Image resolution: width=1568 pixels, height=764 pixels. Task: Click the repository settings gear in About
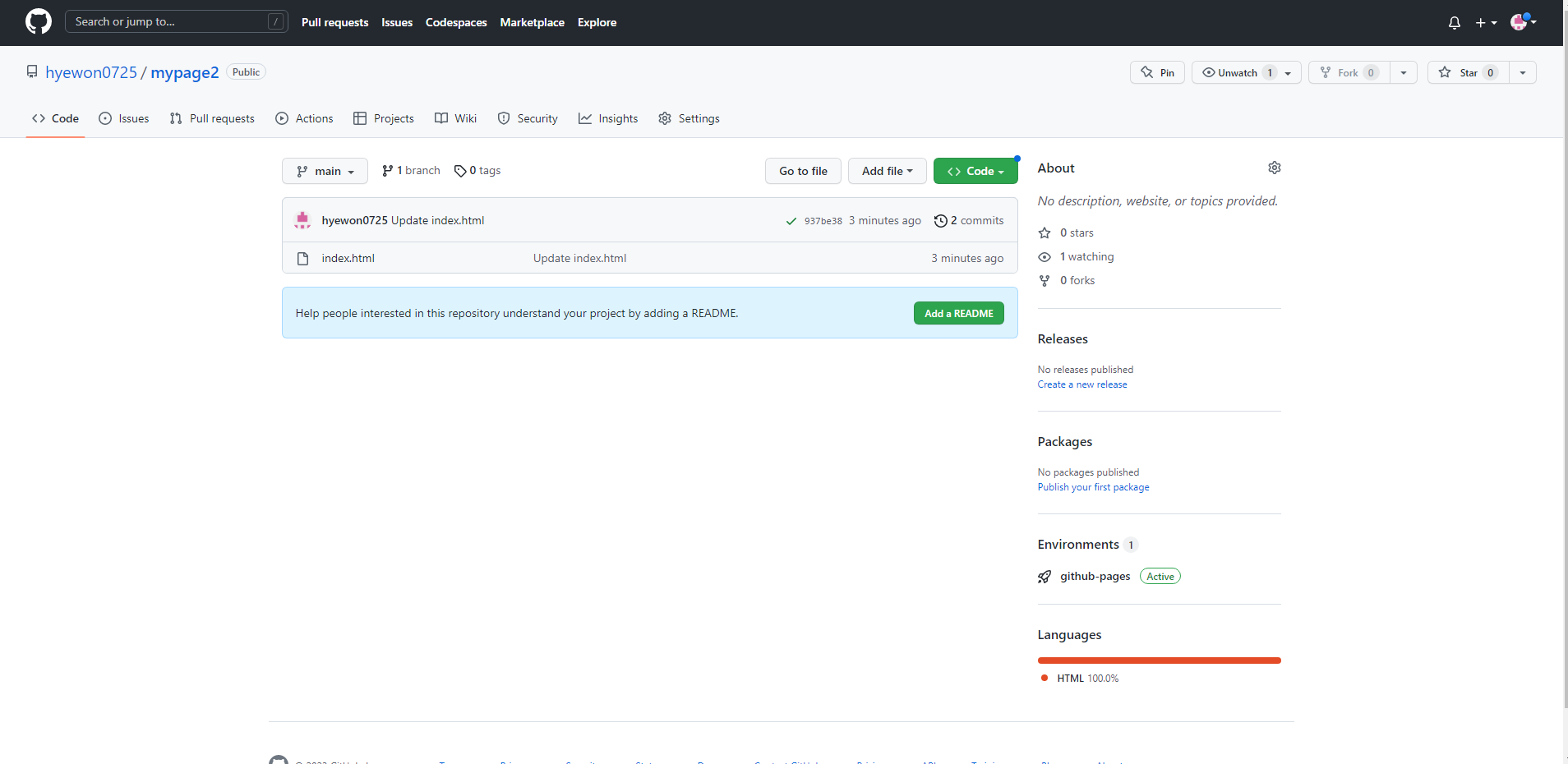point(1275,168)
